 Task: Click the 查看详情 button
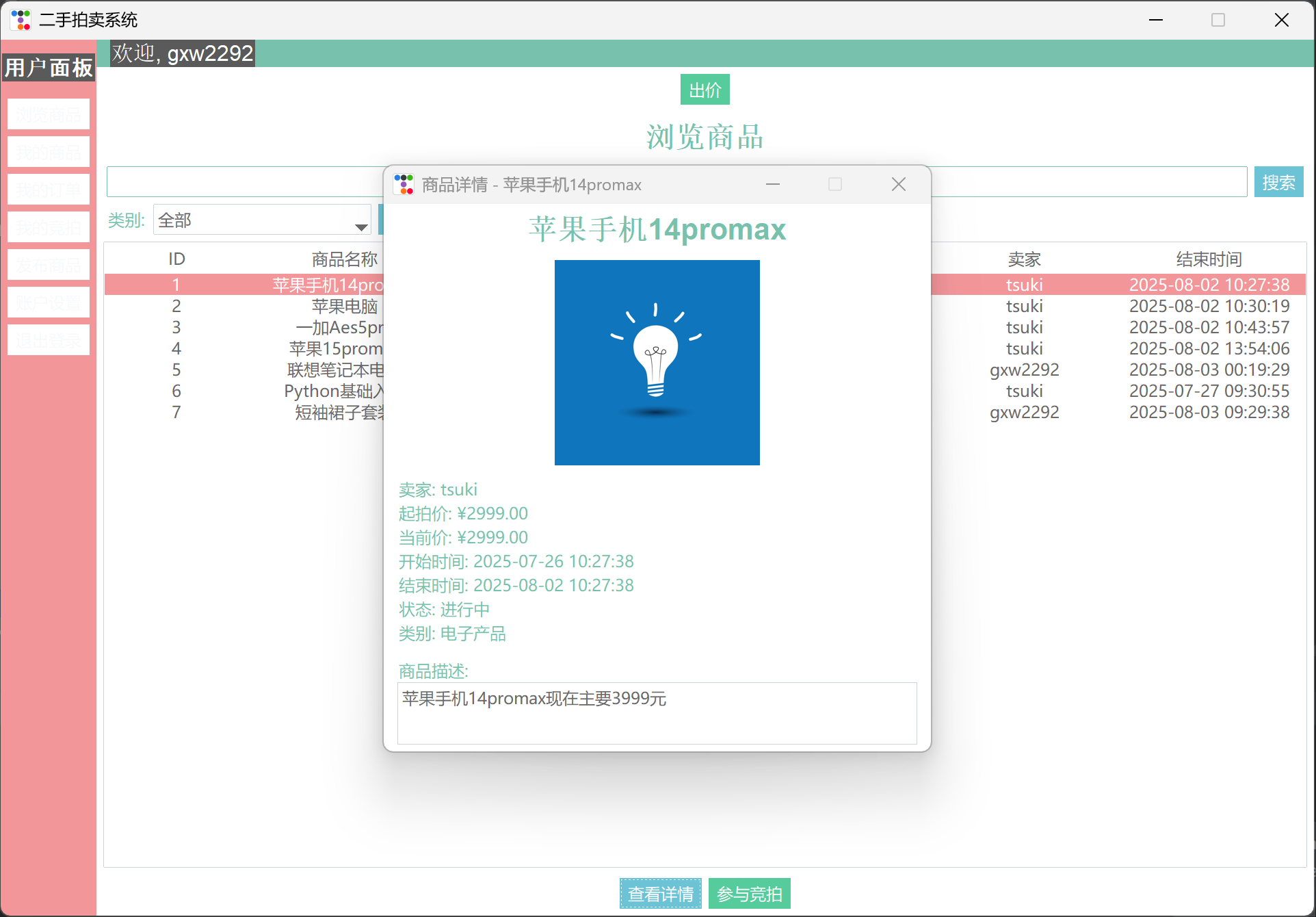click(660, 894)
